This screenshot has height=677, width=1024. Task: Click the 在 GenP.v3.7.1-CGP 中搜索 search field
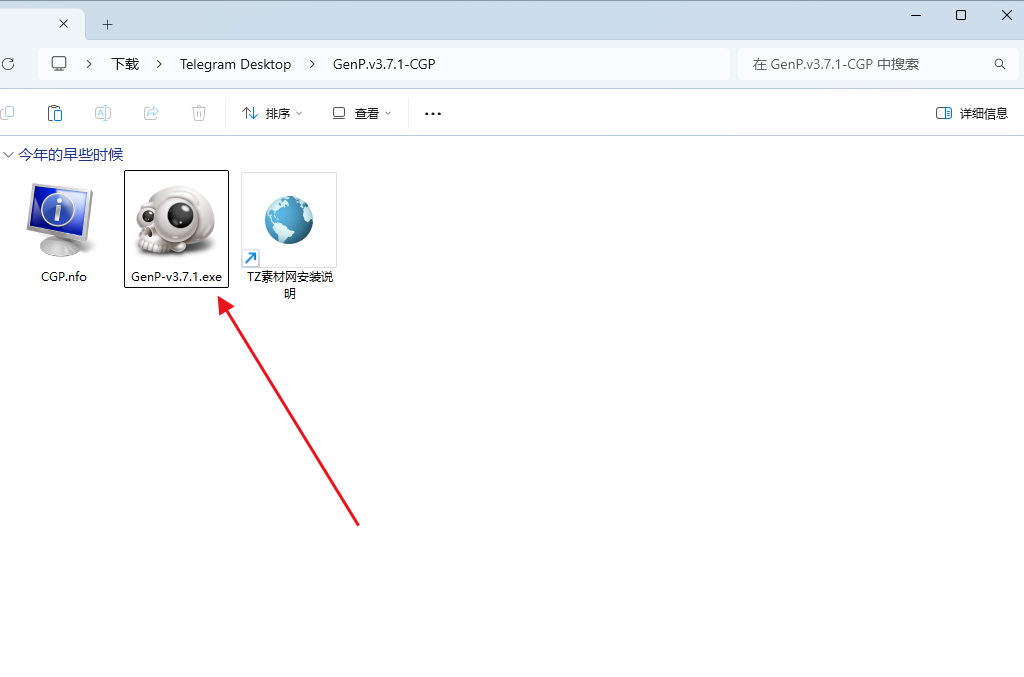[x=878, y=64]
